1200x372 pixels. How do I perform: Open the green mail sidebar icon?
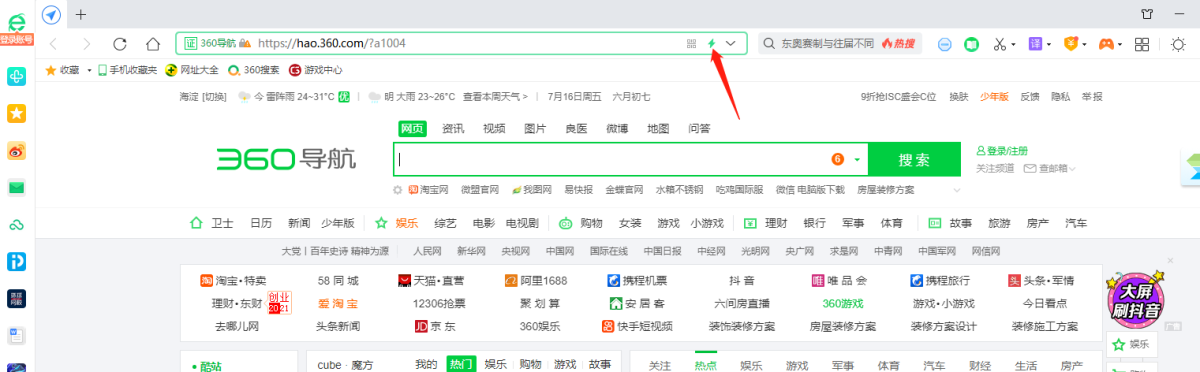(16, 187)
